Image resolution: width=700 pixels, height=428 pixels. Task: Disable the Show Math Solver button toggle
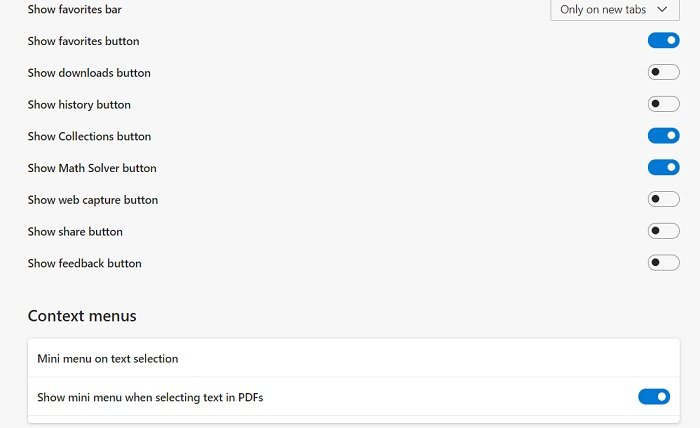click(x=663, y=168)
